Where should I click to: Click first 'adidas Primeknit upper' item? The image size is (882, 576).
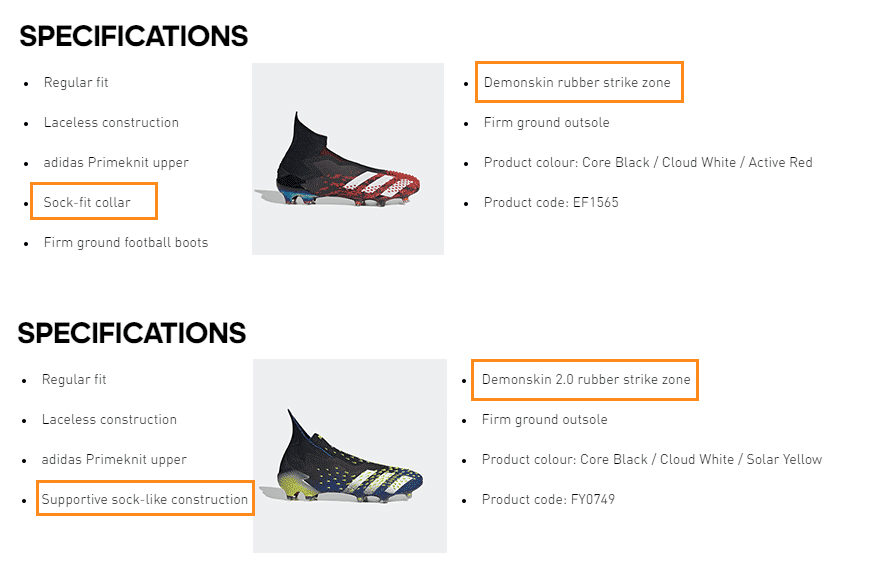pos(116,163)
